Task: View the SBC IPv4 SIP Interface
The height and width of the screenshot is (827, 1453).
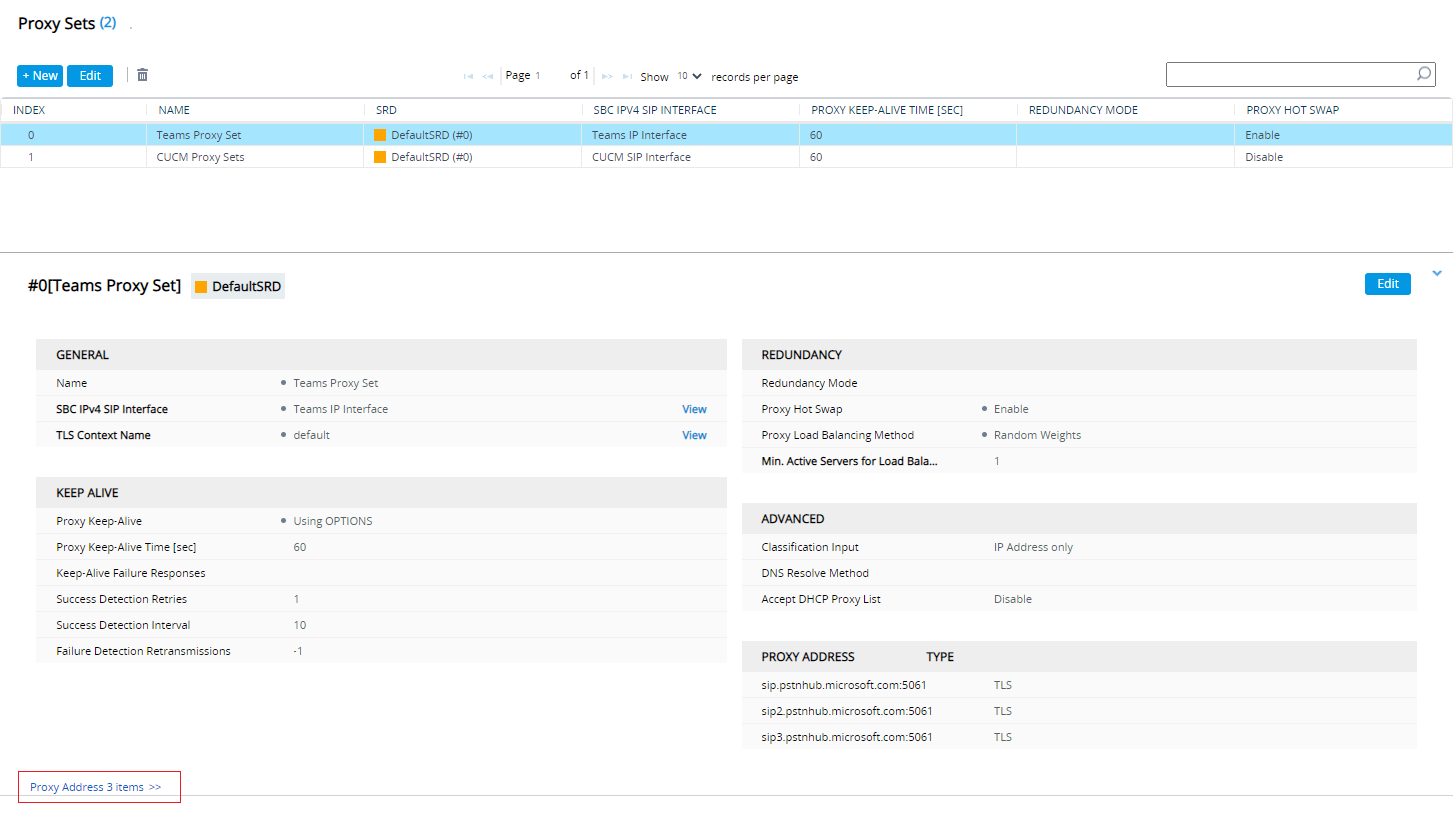Action: coord(694,409)
